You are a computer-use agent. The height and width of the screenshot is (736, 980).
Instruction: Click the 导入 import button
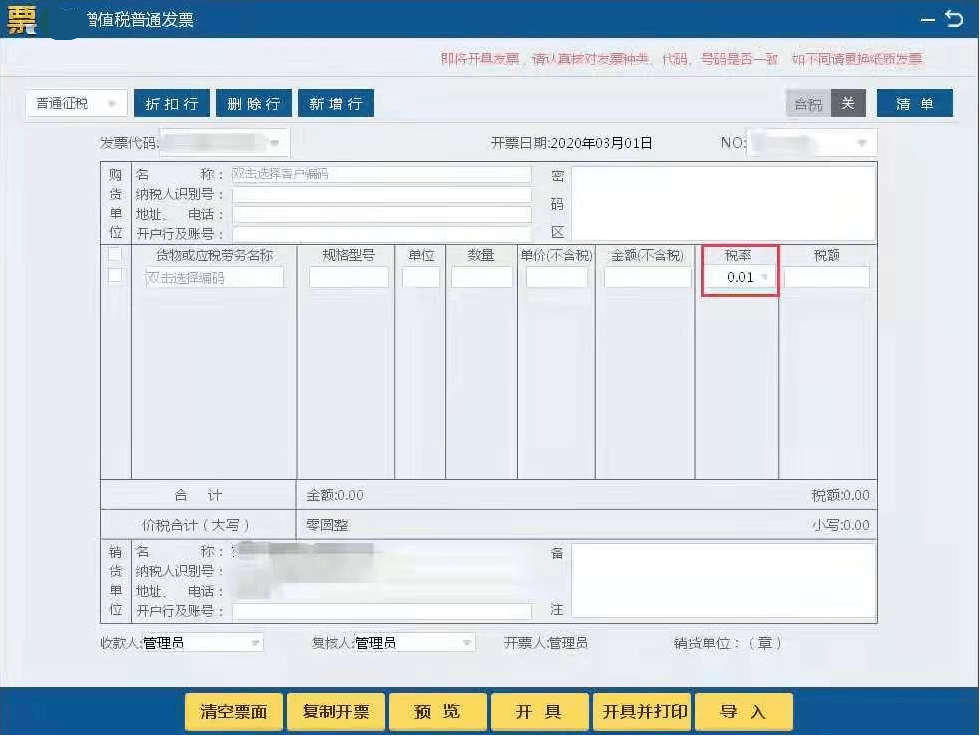742,712
